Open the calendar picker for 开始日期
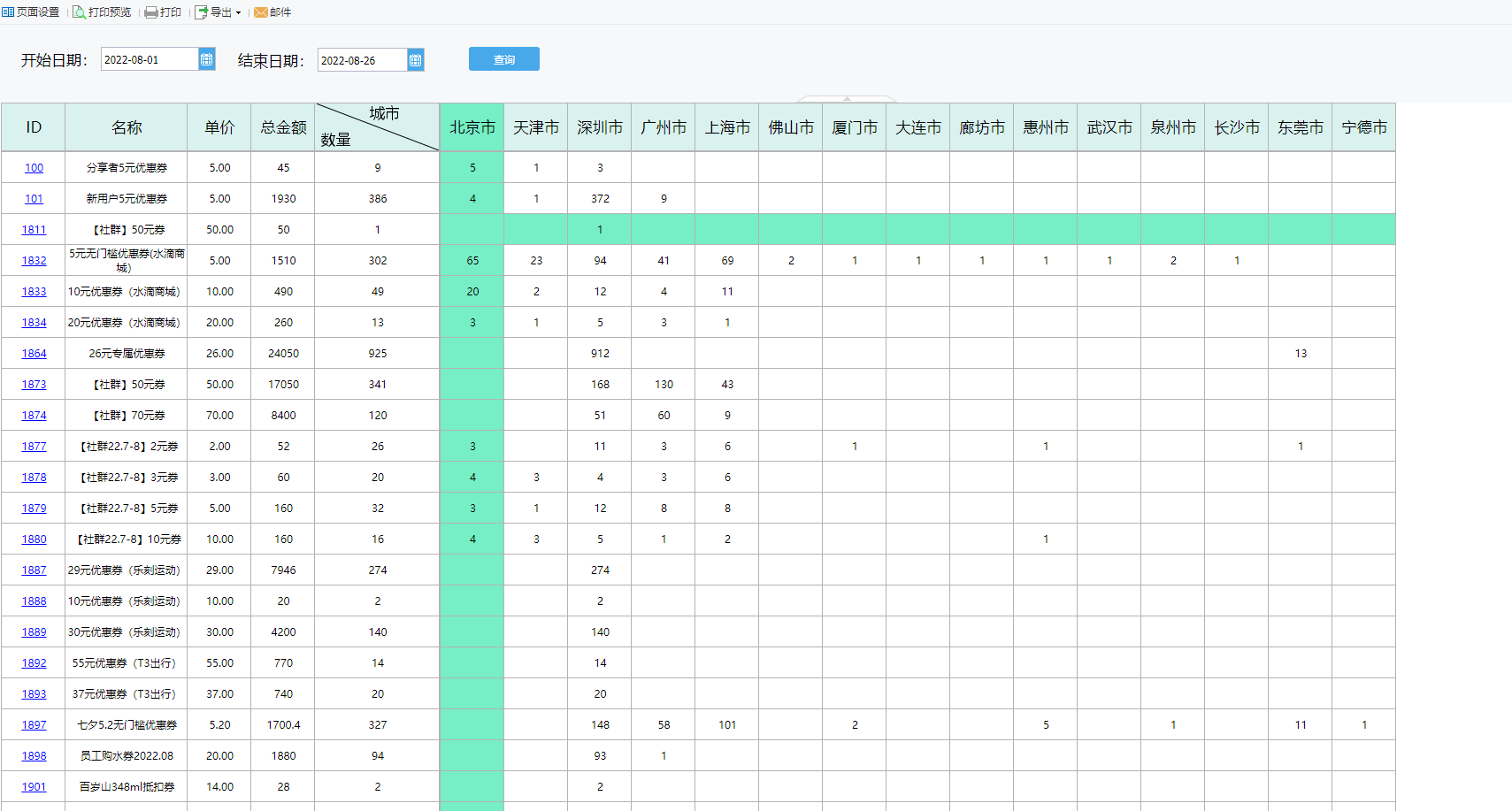The width and height of the screenshot is (1512, 811). [x=207, y=59]
